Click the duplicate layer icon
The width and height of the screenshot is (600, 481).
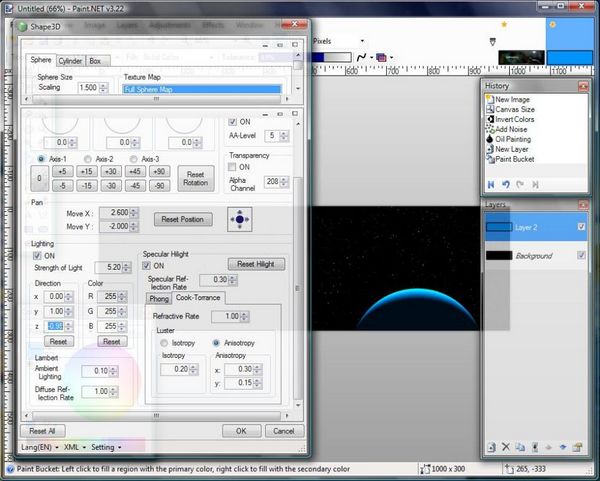coord(520,447)
